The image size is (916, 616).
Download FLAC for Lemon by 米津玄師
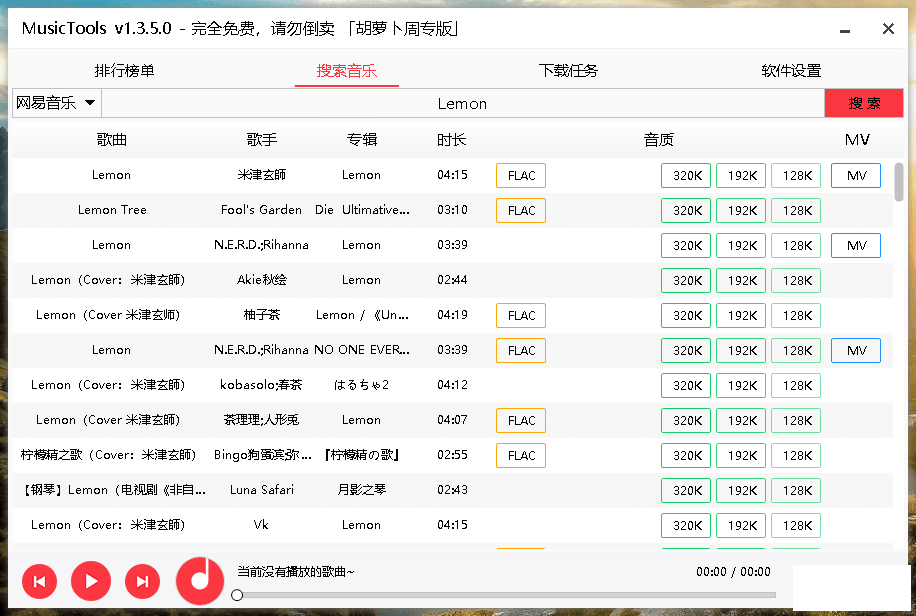(521, 176)
